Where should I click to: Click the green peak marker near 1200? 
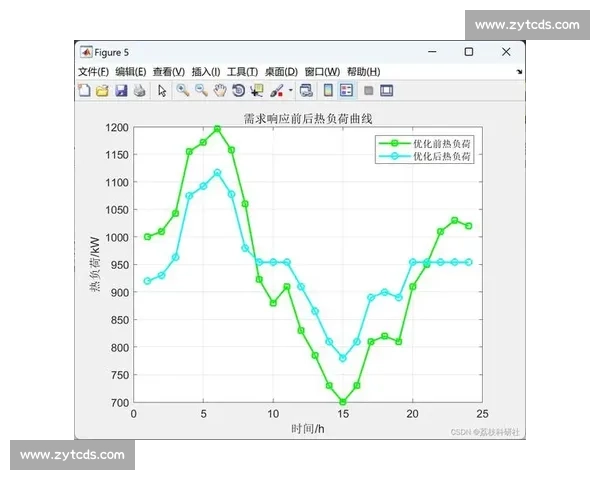point(217,129)
